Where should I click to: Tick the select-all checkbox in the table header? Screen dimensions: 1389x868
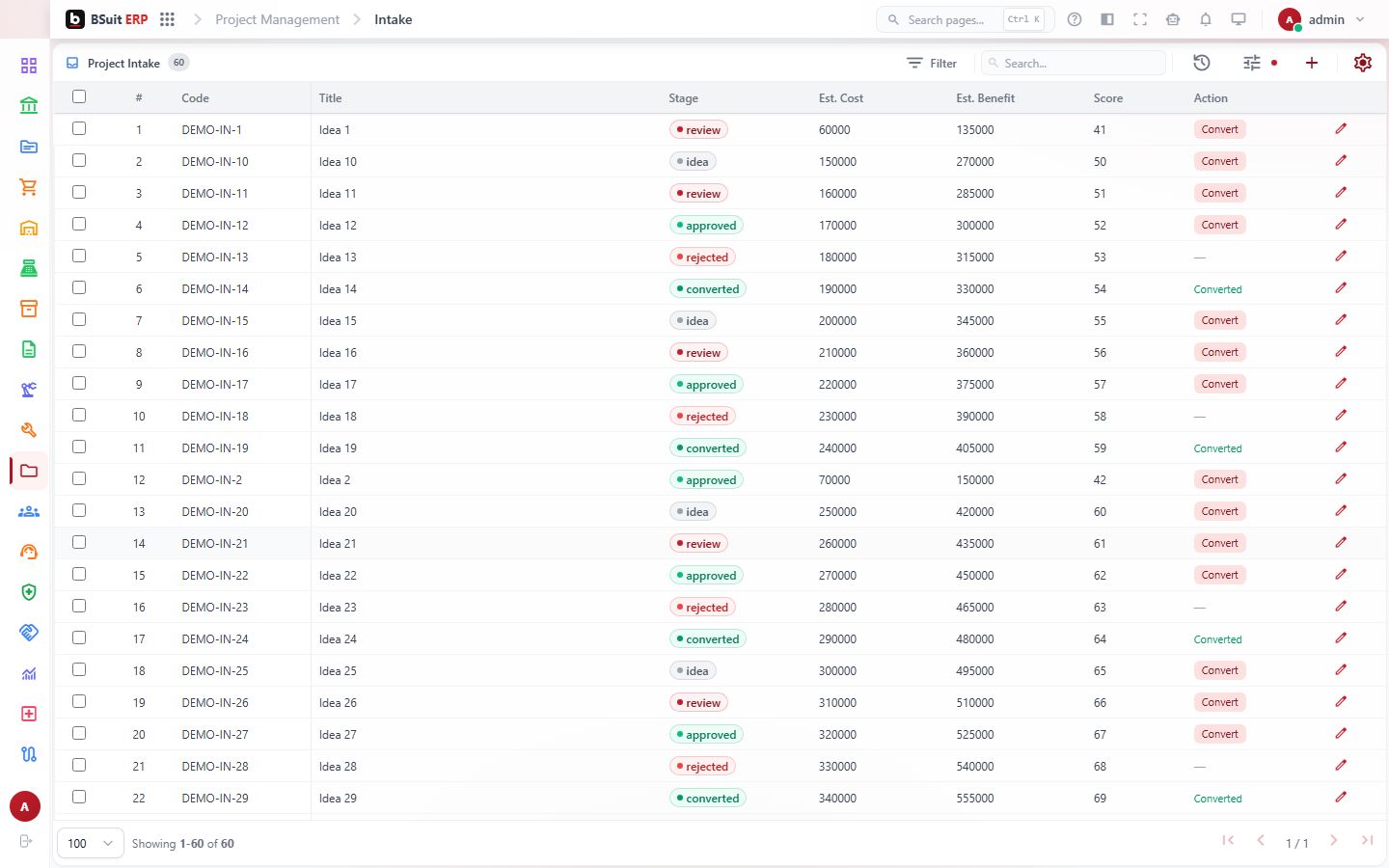[x=79, y=96]
